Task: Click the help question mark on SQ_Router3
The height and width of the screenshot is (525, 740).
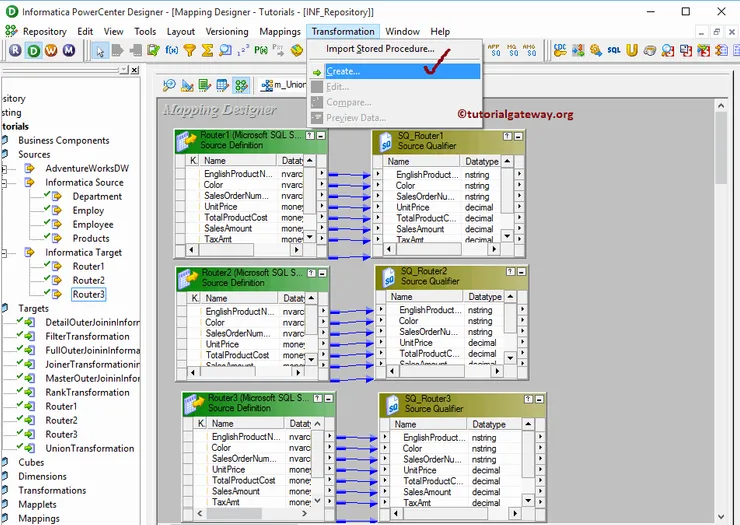Action: click(x=529, y=400)
